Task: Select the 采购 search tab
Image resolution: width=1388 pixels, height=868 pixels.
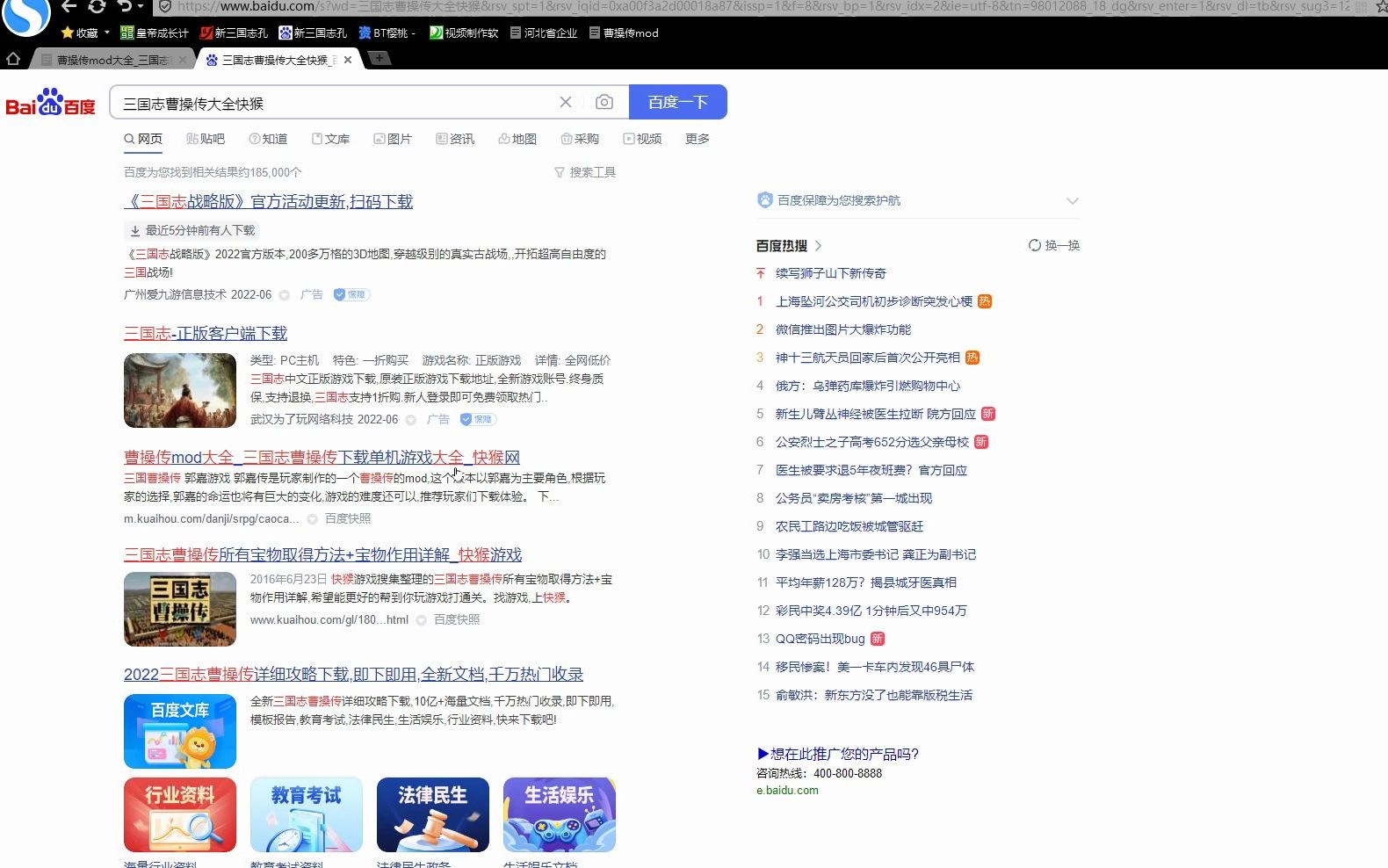Action: click(x=580, y=139)
